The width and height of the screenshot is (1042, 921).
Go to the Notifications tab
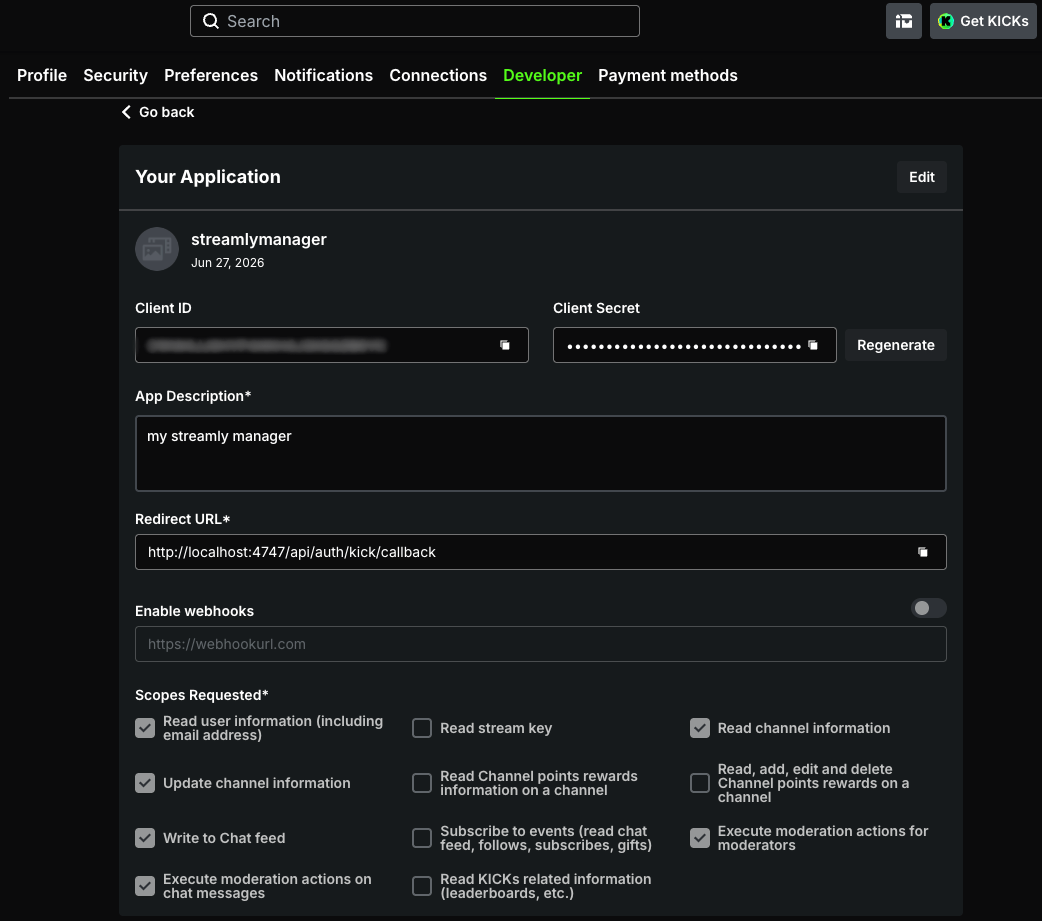[324, 75]
